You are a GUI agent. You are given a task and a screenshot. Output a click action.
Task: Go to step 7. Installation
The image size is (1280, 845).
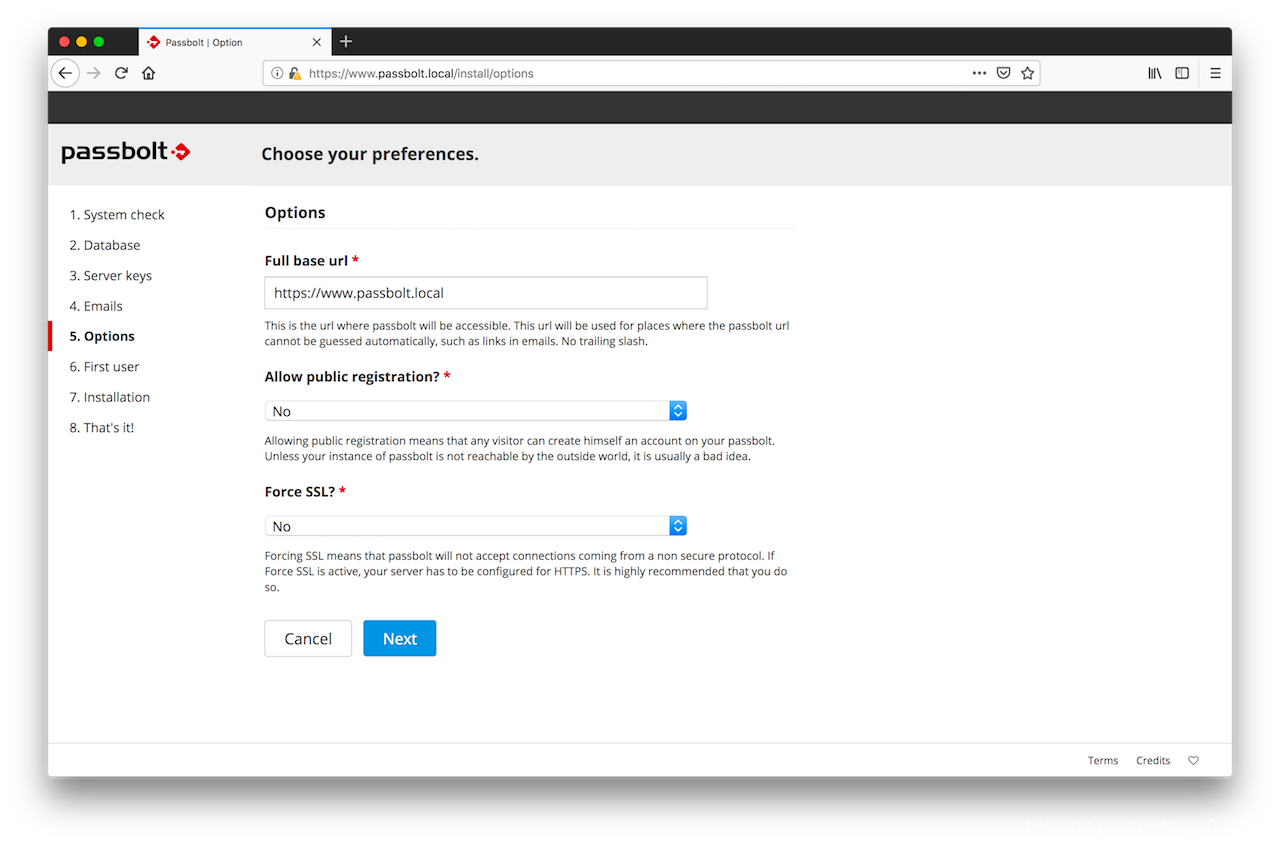coord(110,397)
